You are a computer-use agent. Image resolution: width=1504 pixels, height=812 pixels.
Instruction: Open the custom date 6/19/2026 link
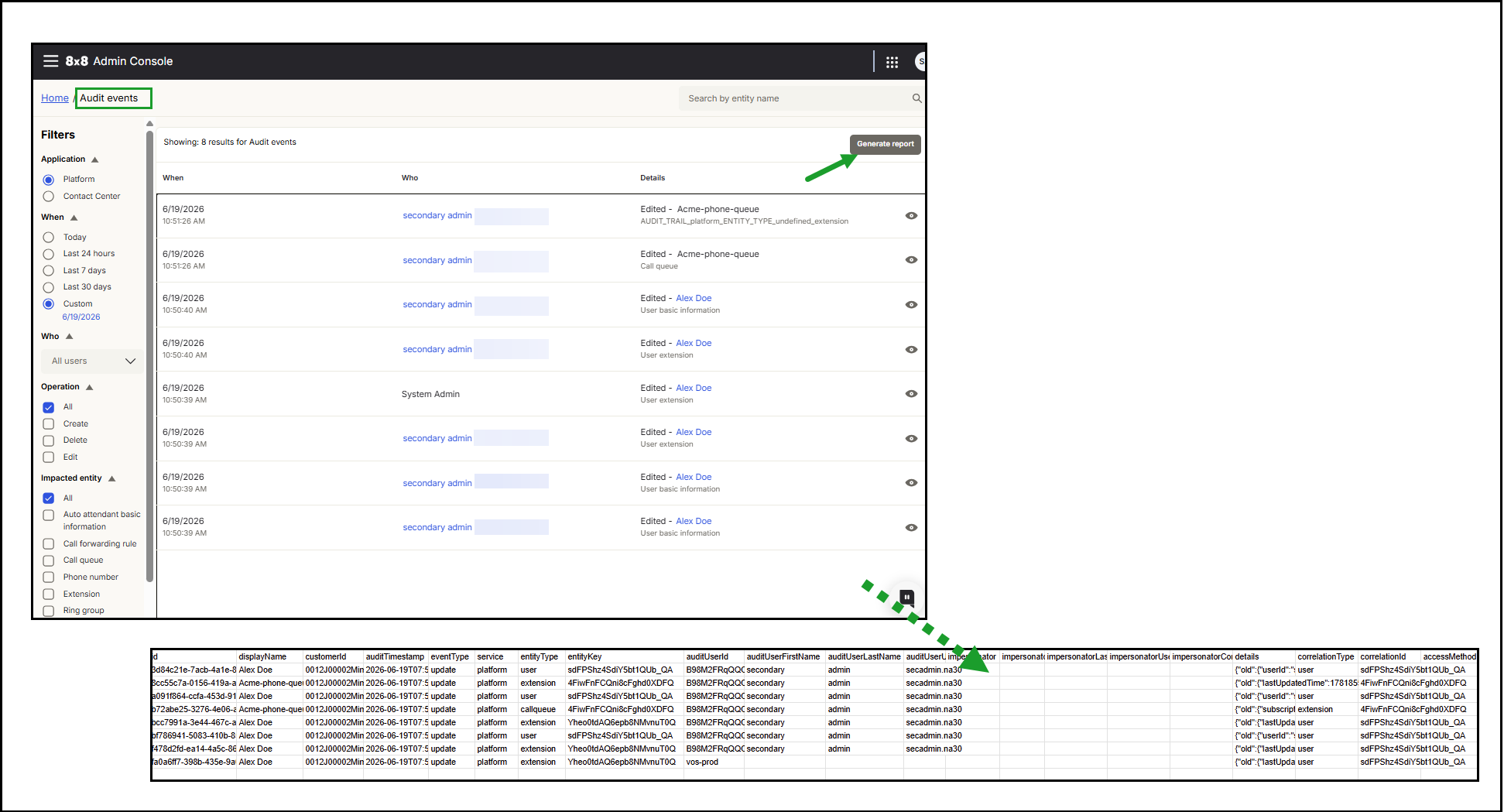81,317
